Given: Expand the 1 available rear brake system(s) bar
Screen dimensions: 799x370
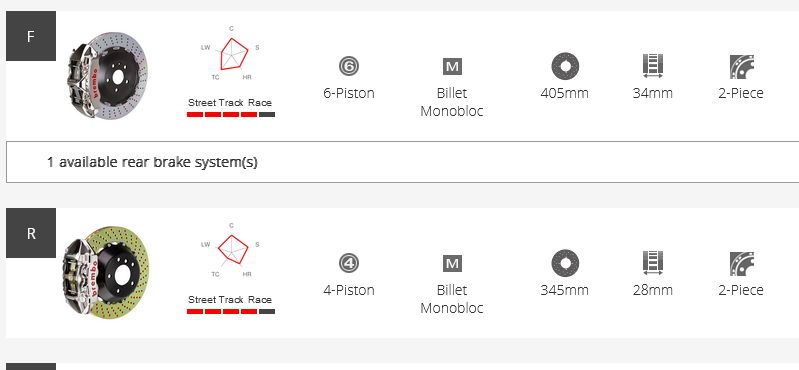Looking at the screenshot, I should (x=403, y=162).
